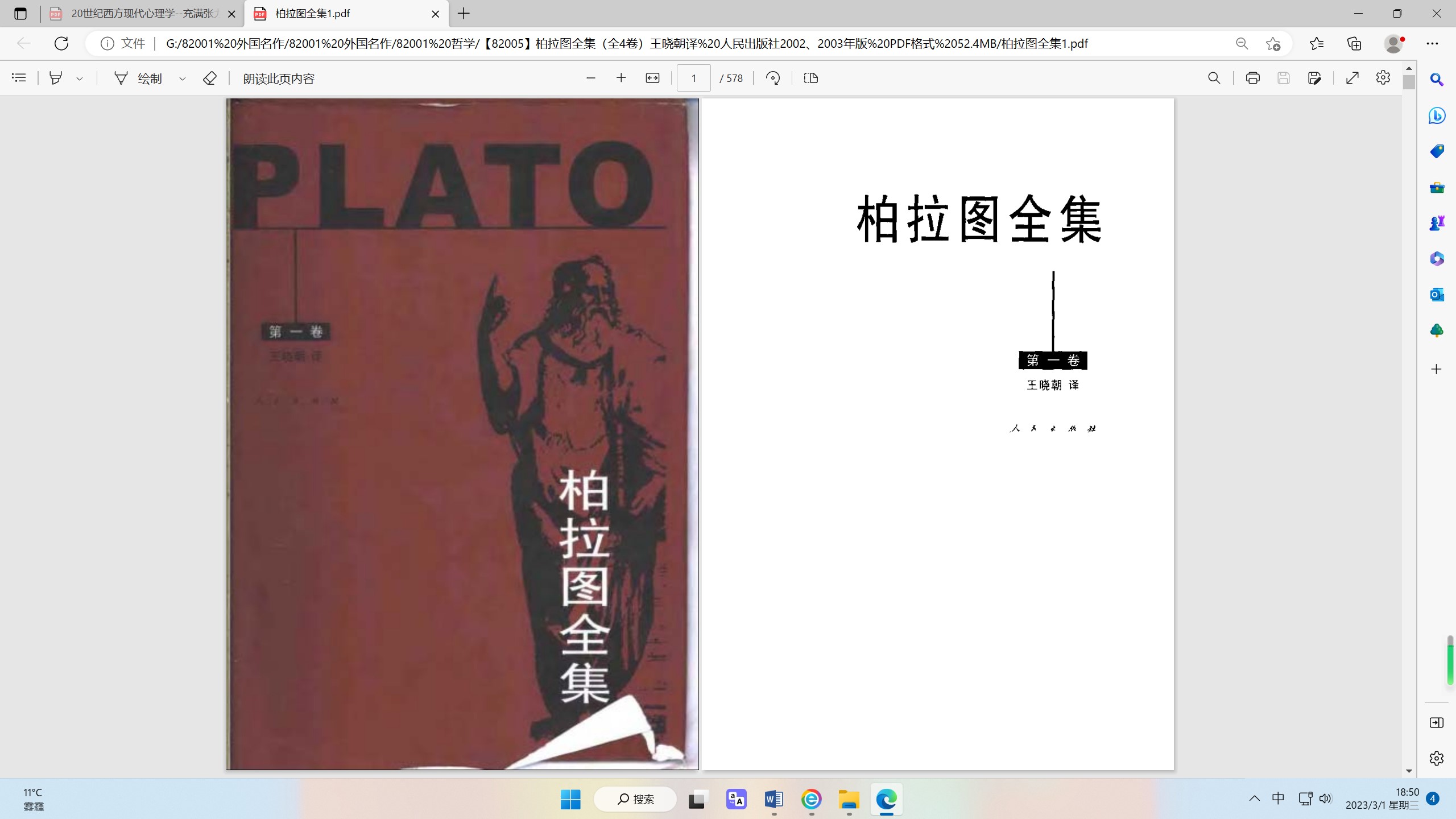Click 朗读此页内容 read aloud button
This screenshot has height=819, width=1456.
click(x=279, y=78)
